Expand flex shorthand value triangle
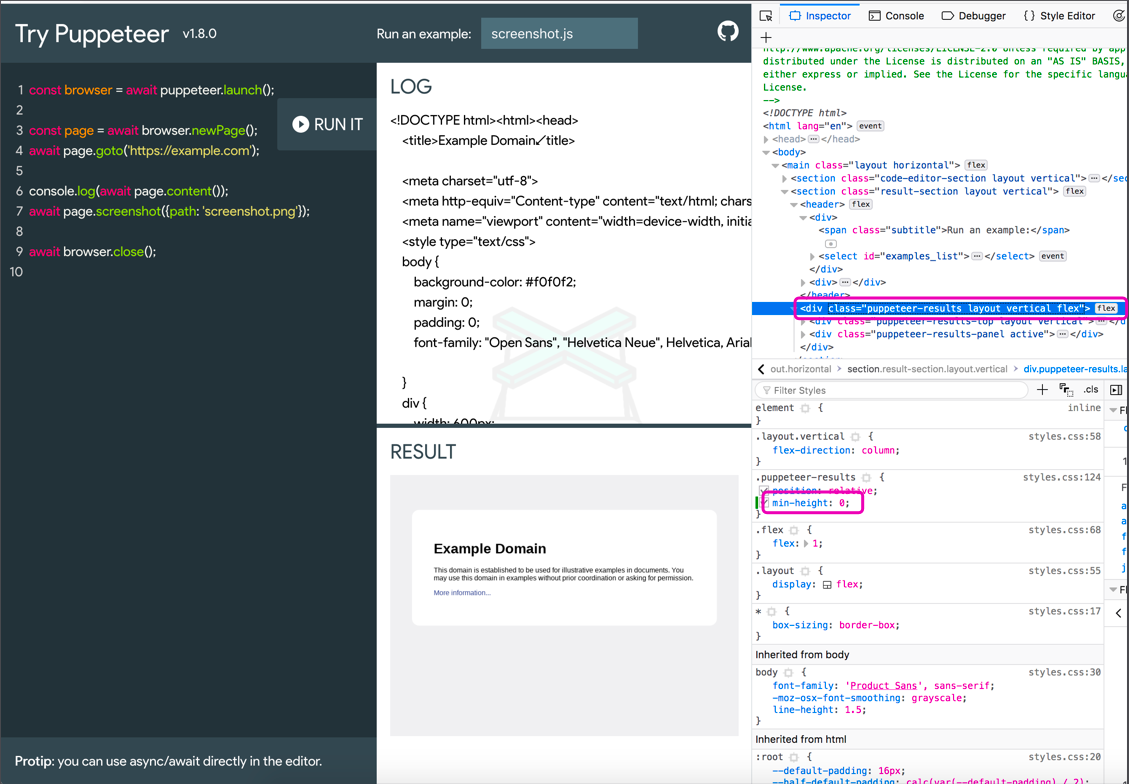The height and width of the screenshot is (784, 1129). (x=806, y=544)
